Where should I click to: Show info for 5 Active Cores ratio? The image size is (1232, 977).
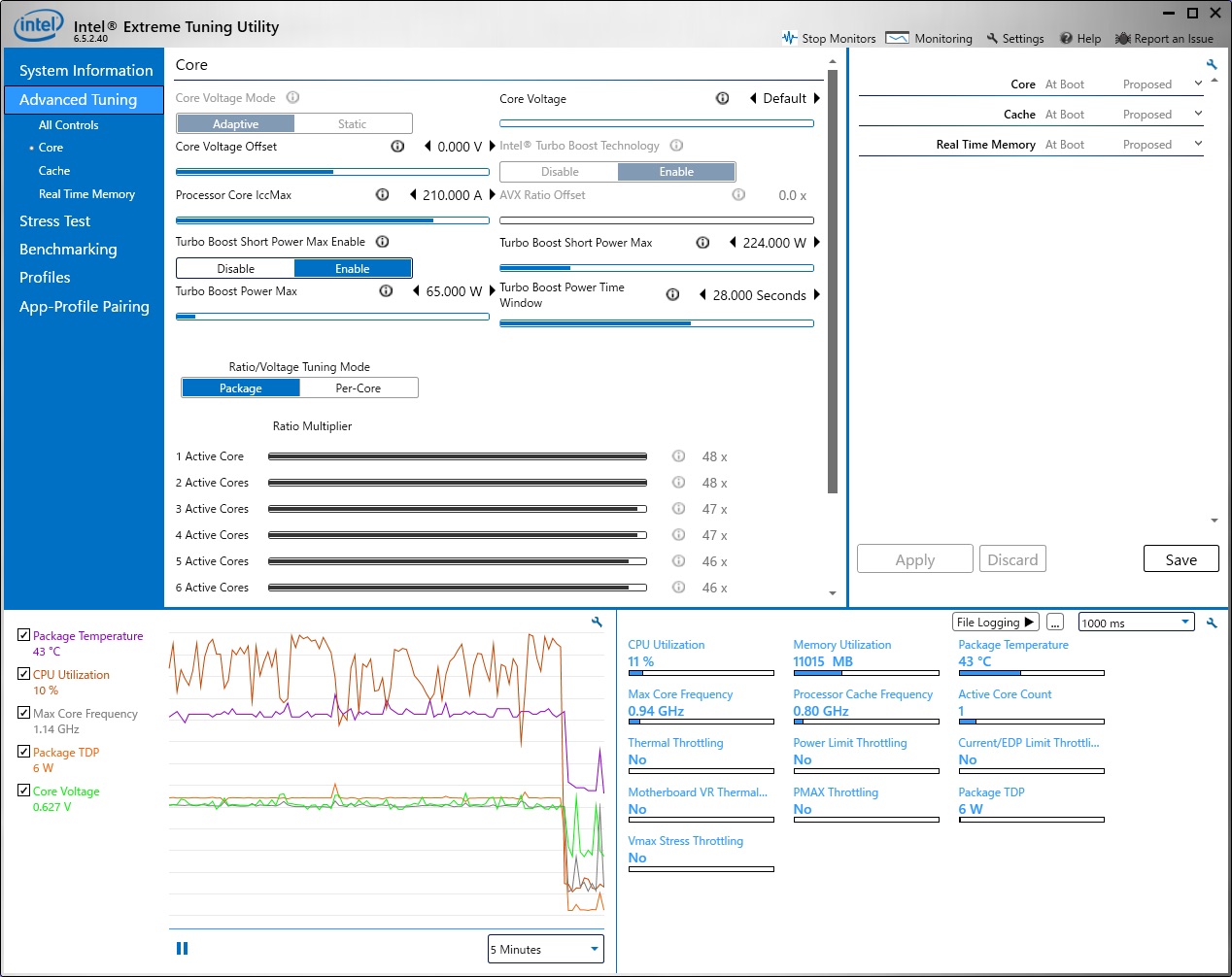(x=678, y=560)
